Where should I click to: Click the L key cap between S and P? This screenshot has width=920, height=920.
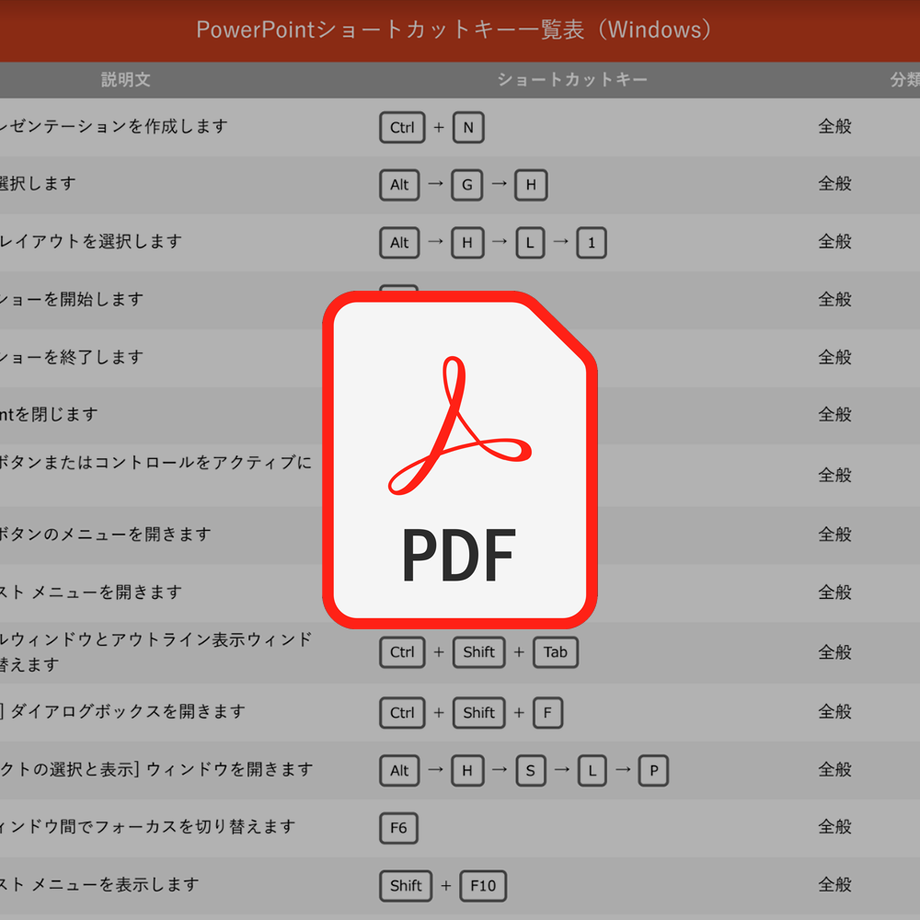[592, 770]
